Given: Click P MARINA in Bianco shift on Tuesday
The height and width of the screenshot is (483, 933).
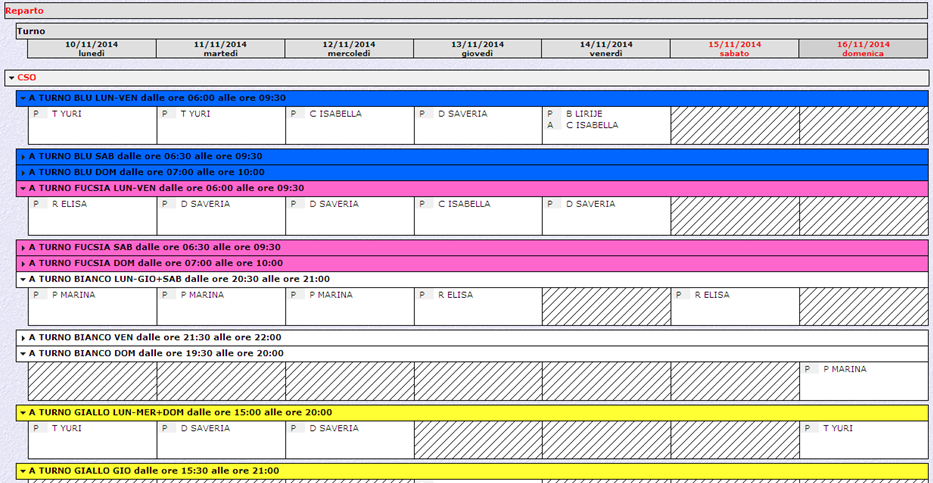Looking at the screenshot, I should click(x=202, y=295).
